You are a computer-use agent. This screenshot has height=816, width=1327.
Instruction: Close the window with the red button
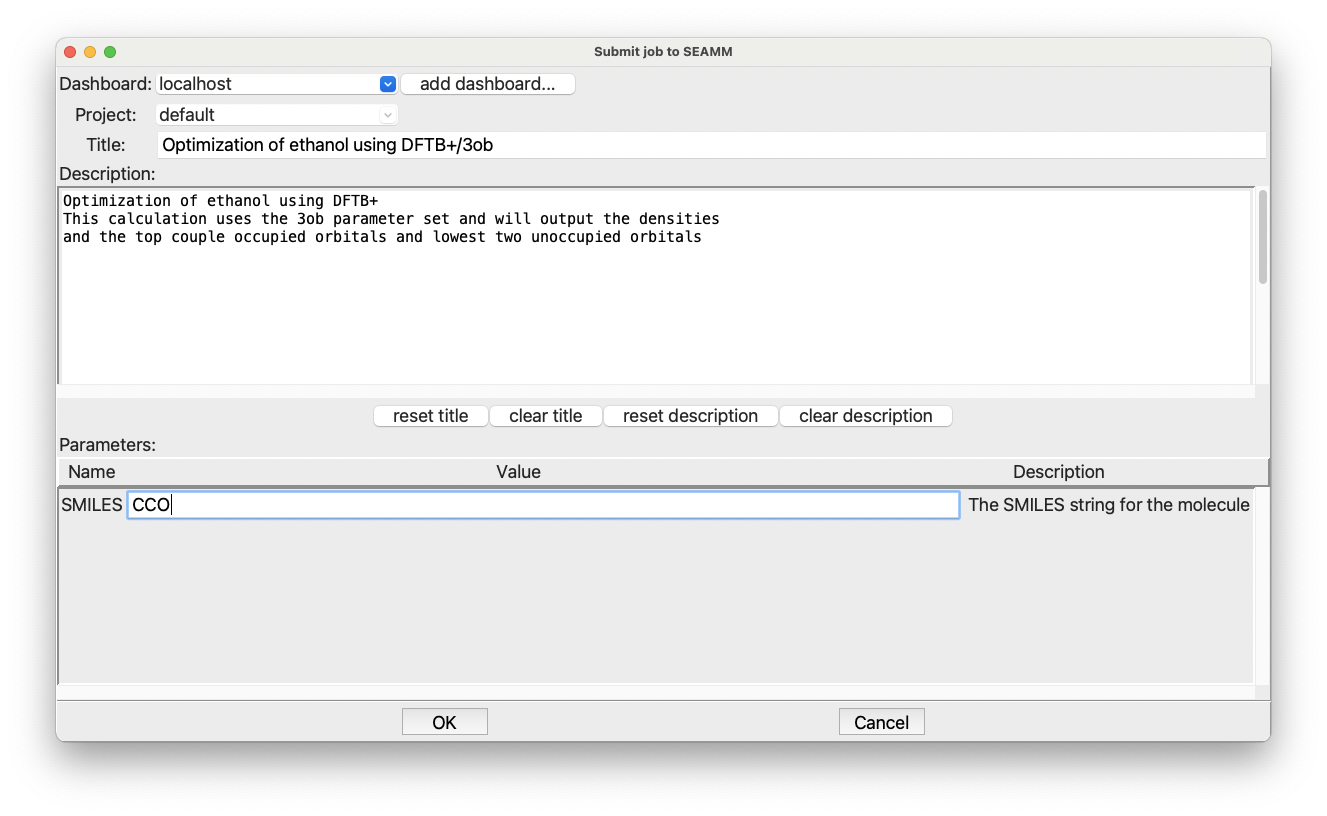pyautogui.click(x=70, y=52)
